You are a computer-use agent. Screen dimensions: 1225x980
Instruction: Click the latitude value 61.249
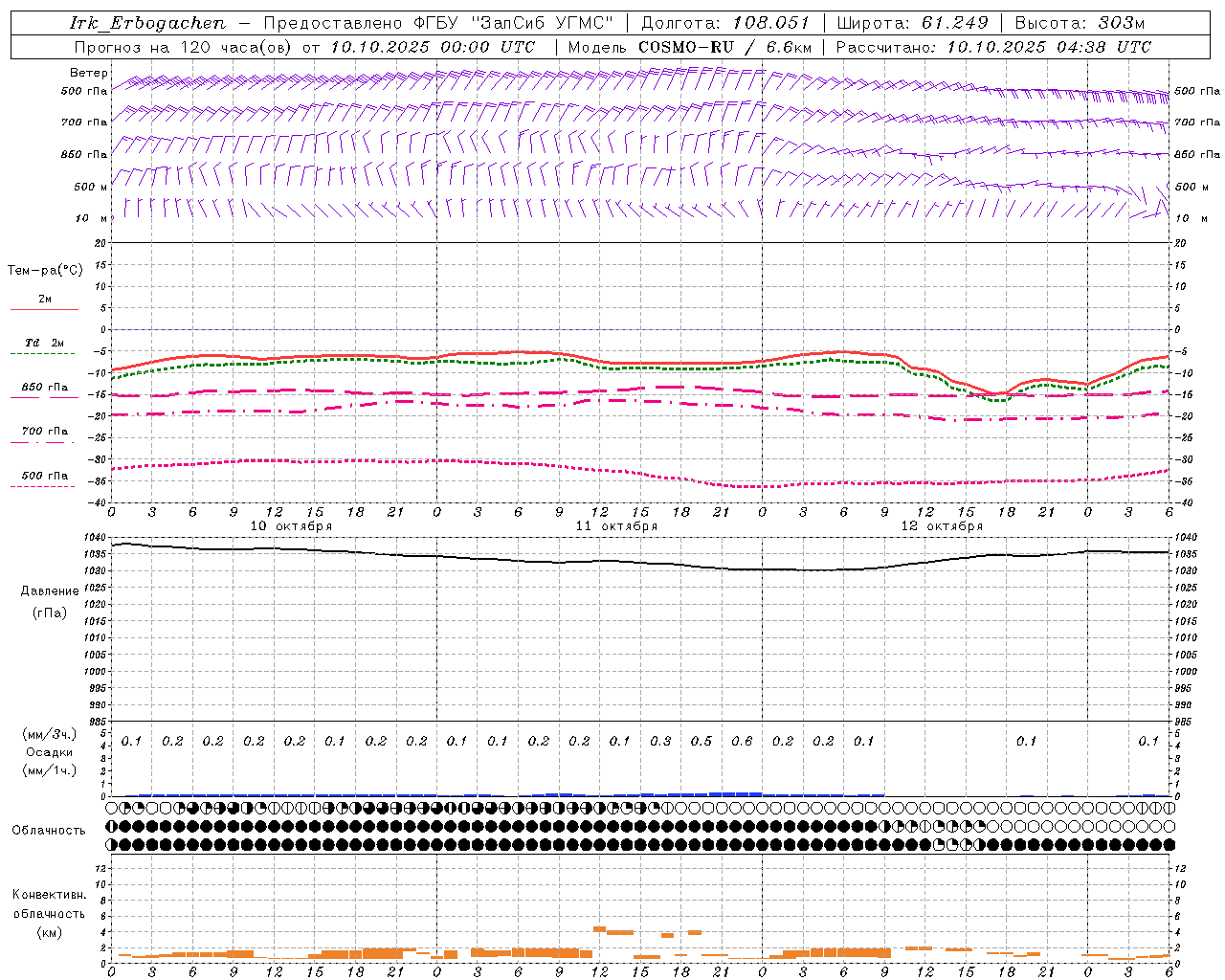tap(955, 23)
